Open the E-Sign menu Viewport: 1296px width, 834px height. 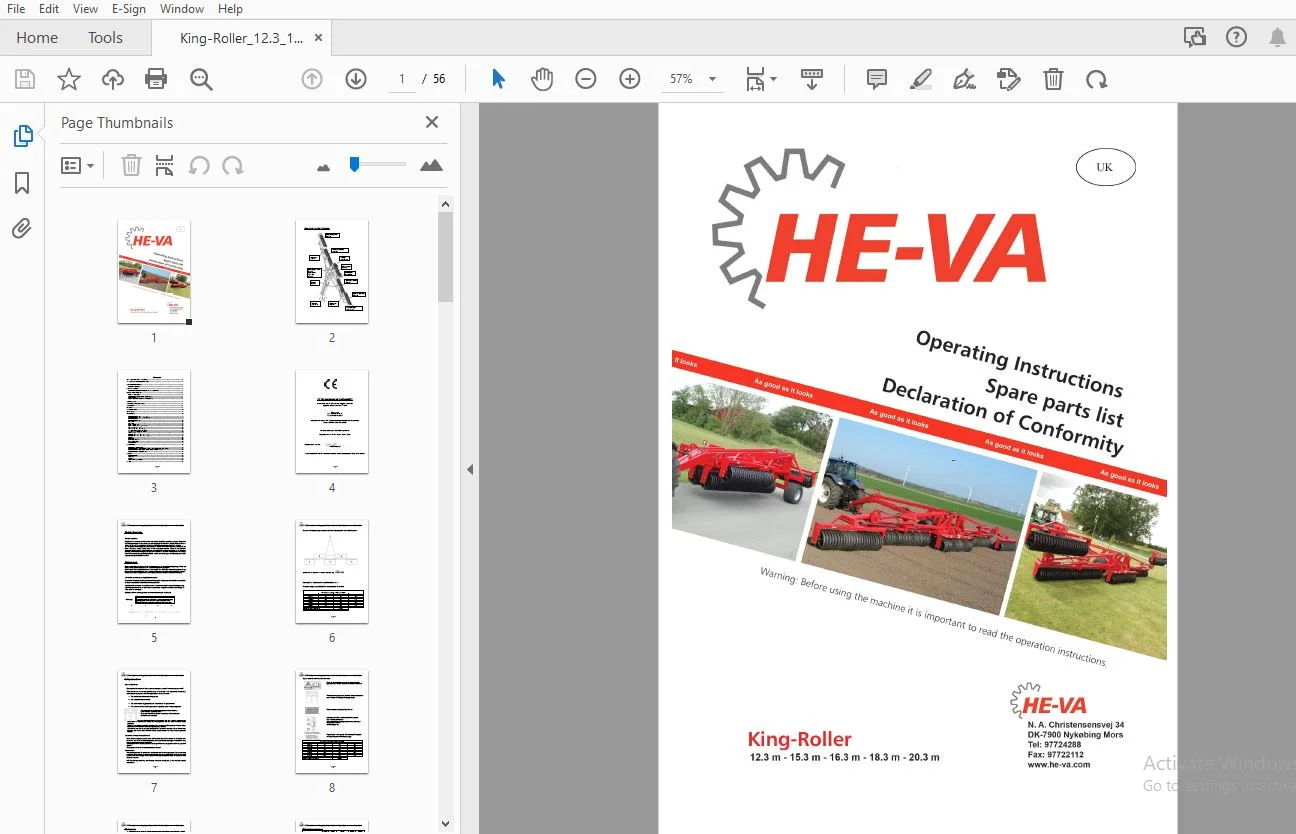(129, 9)
